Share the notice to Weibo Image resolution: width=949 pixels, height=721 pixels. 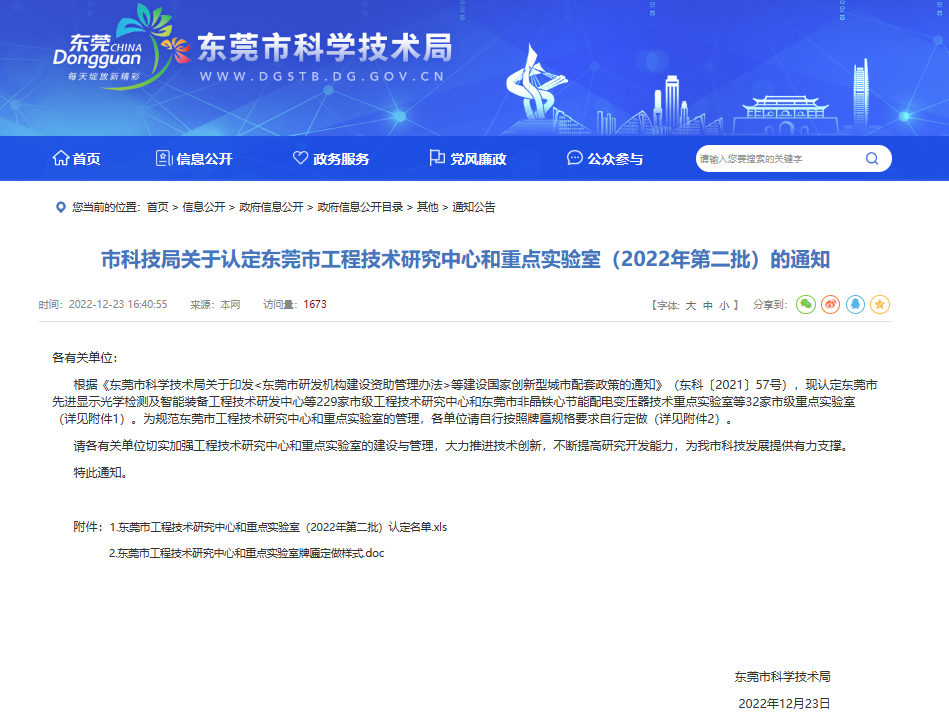(x=830, y=304)
